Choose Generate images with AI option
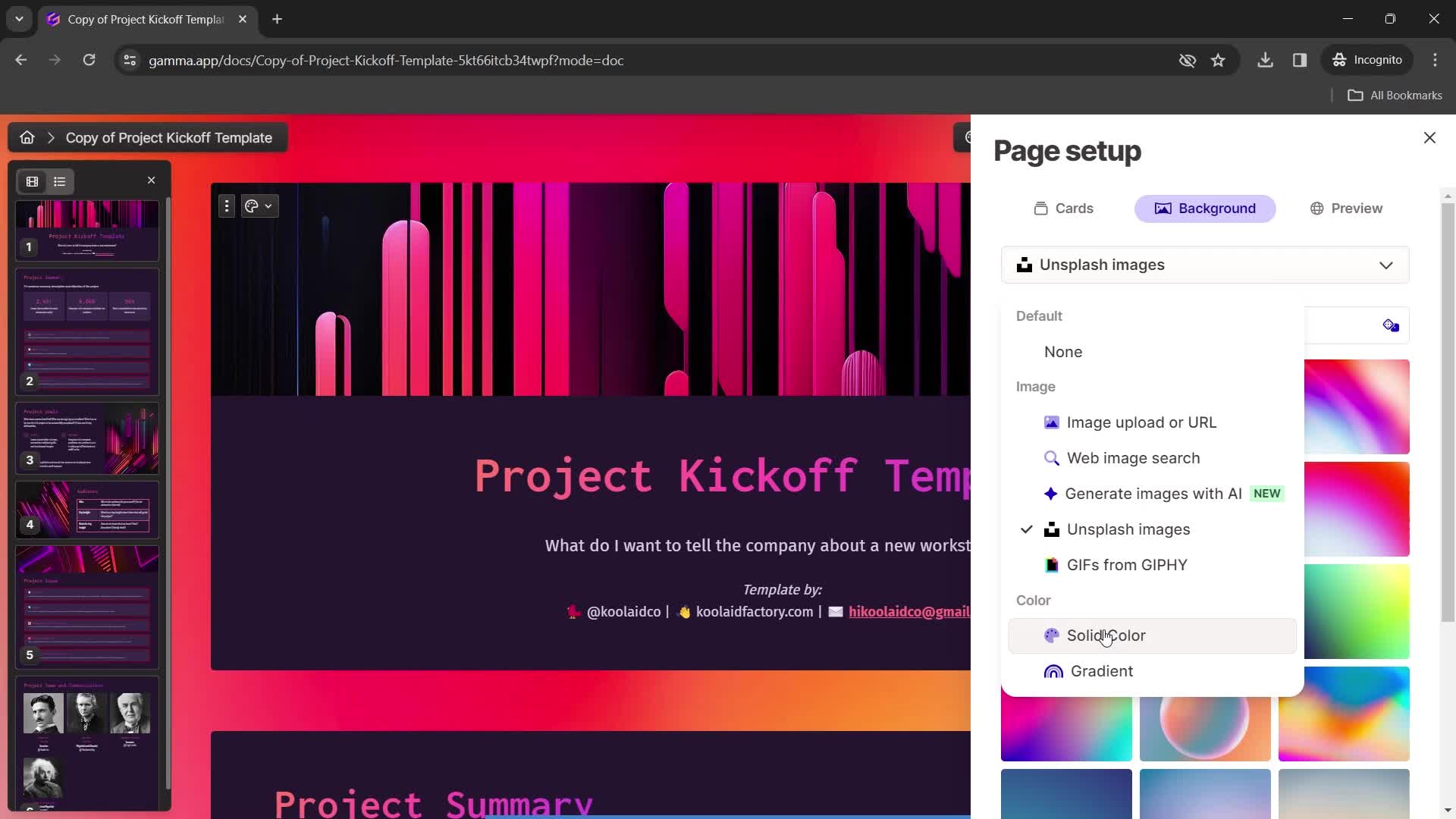The width and height of the screenshot is (1456, 819). point(1153,494)
